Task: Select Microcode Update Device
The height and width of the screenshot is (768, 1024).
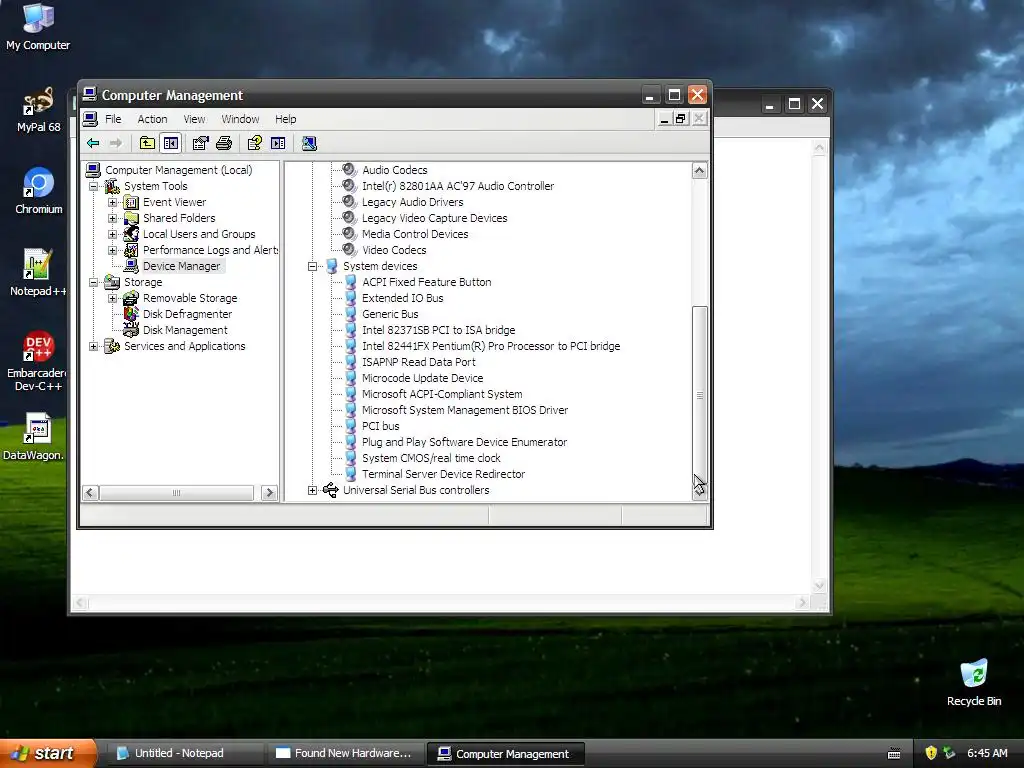Action: click(423, 378)
